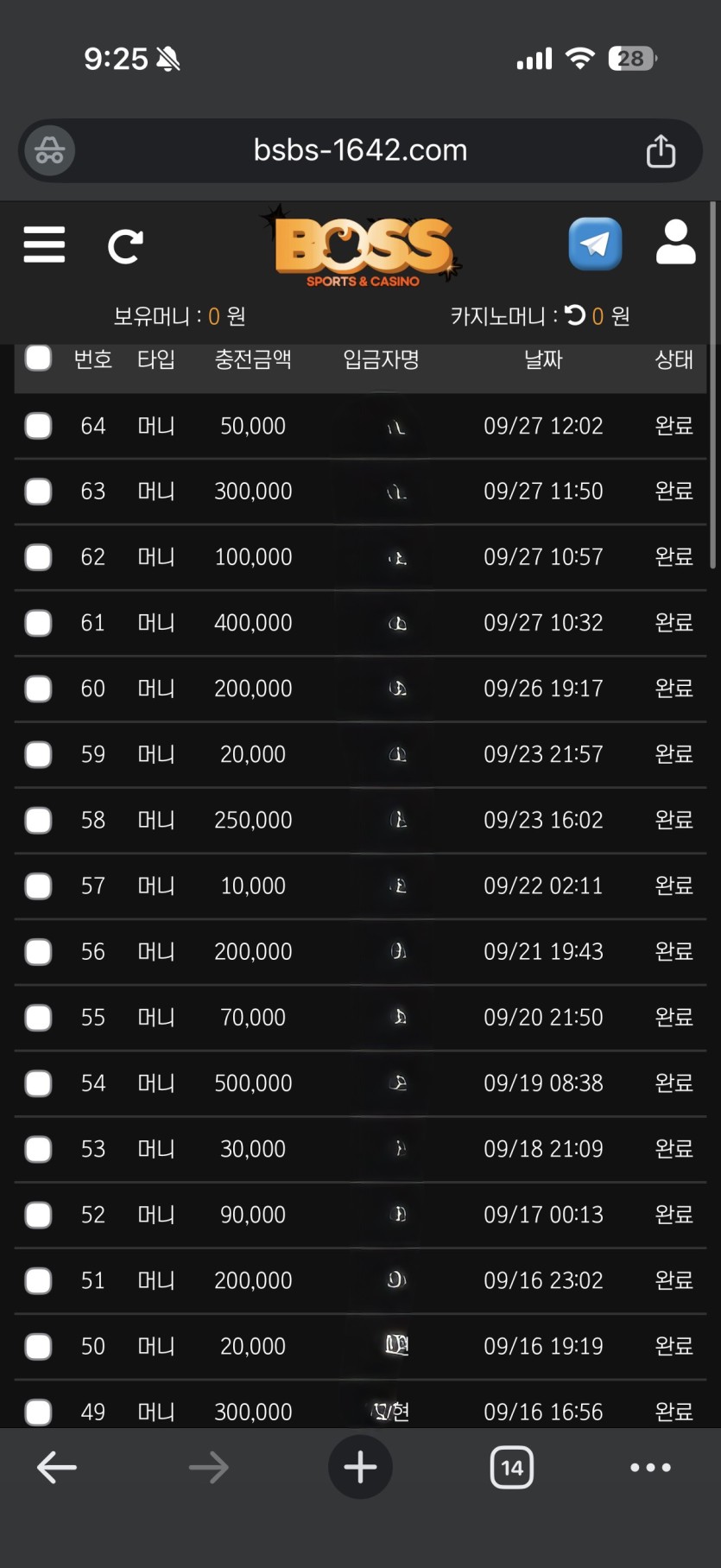Select the checkbox for row 60
721x1568 pixels.
(x=38, y=689)
